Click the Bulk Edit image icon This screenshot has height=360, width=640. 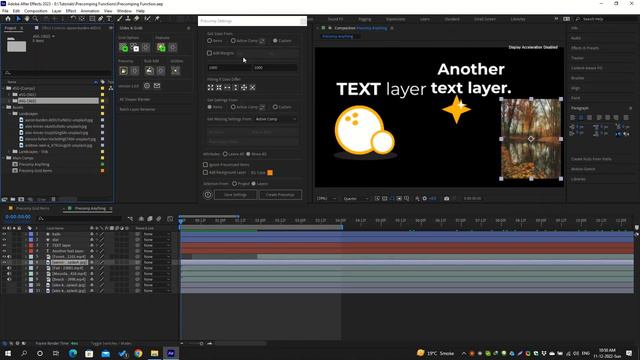tap(149, 71)
